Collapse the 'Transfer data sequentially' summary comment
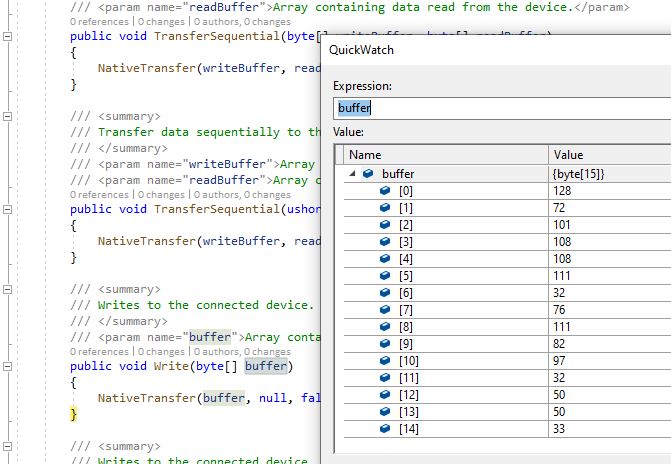Image resolution: width=671 pixels, height=464 pixels. (x=8, y=117)
